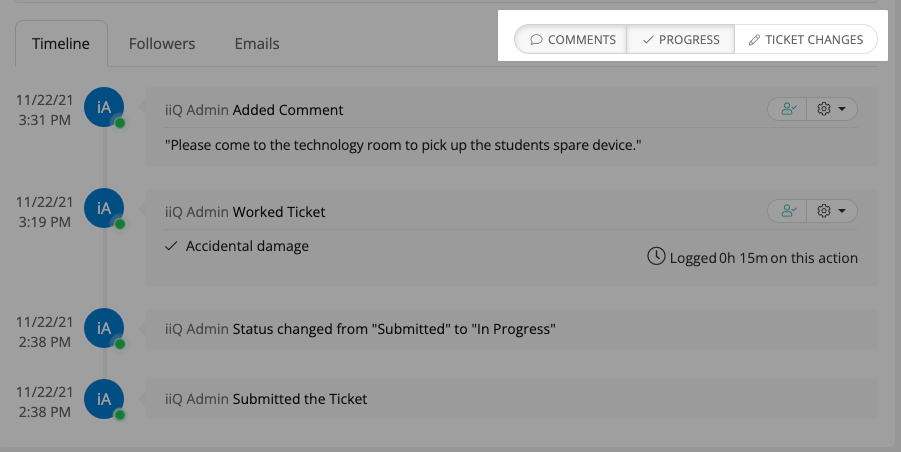Click the person-check icon on the Worked Ticket entry

789,211
